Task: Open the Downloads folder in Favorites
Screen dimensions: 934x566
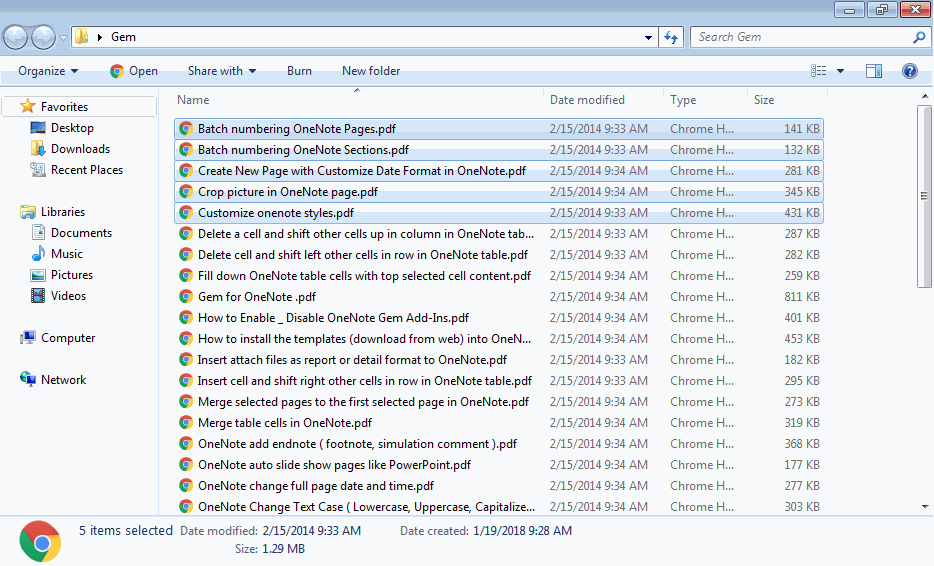Action: pyautogui.click(x=80, y=149)
